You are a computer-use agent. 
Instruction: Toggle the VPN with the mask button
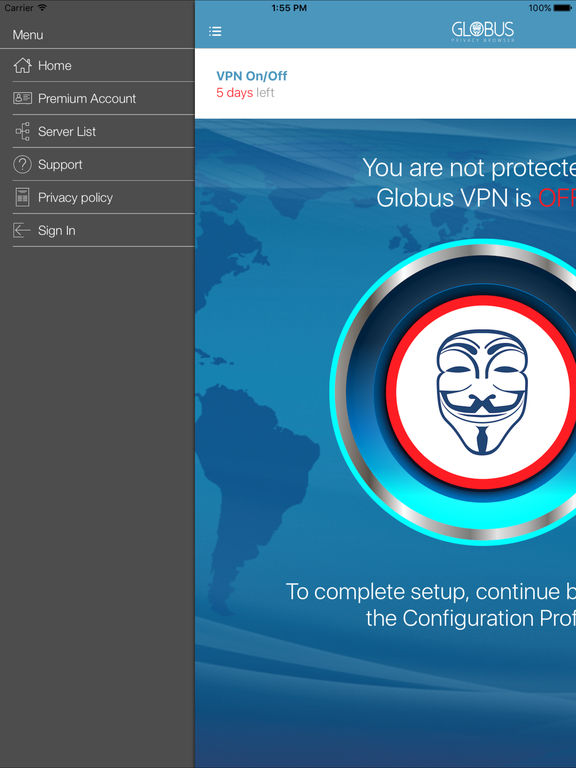tap(481, 392)
